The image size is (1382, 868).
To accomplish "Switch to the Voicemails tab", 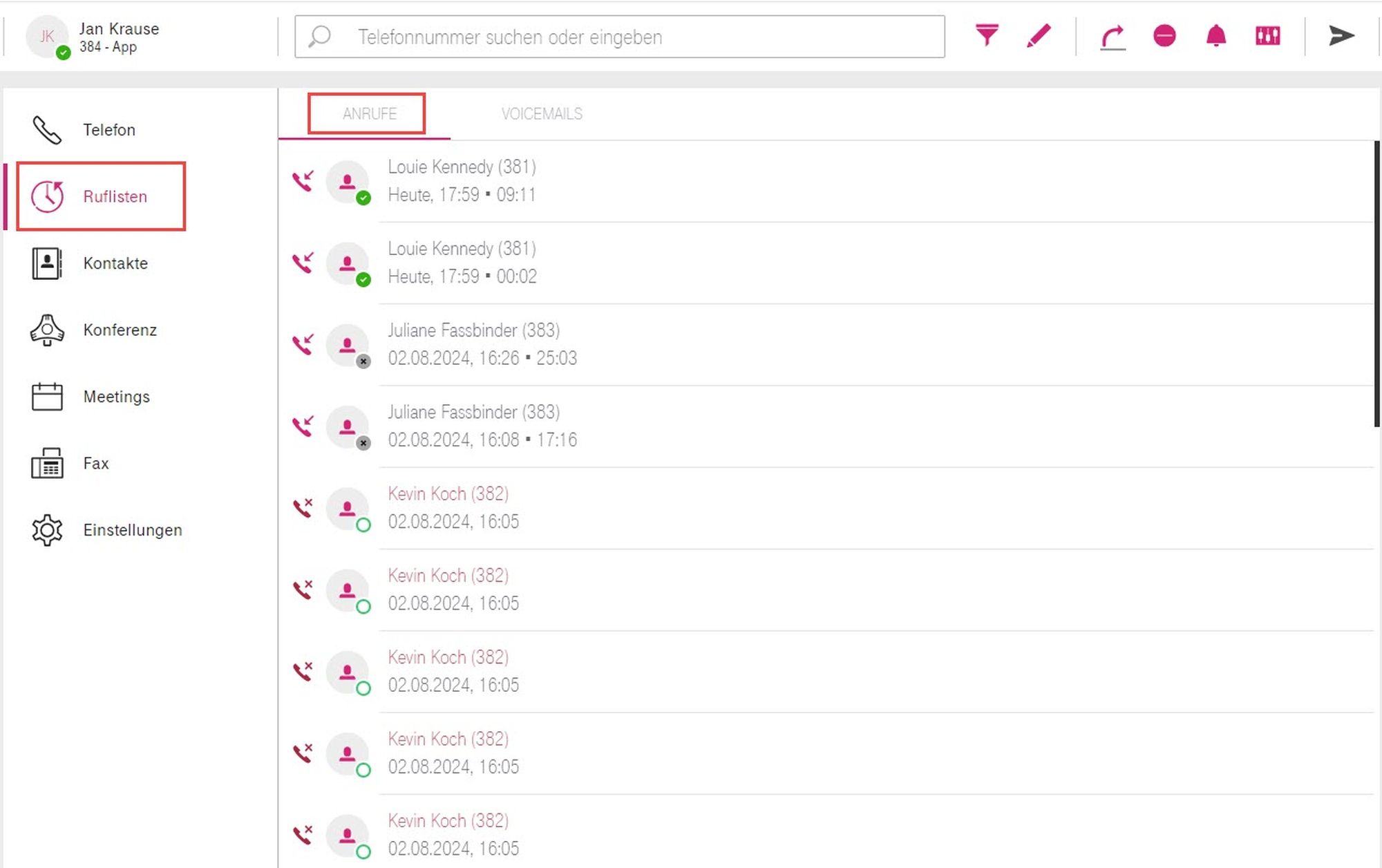I will (542, 114).
